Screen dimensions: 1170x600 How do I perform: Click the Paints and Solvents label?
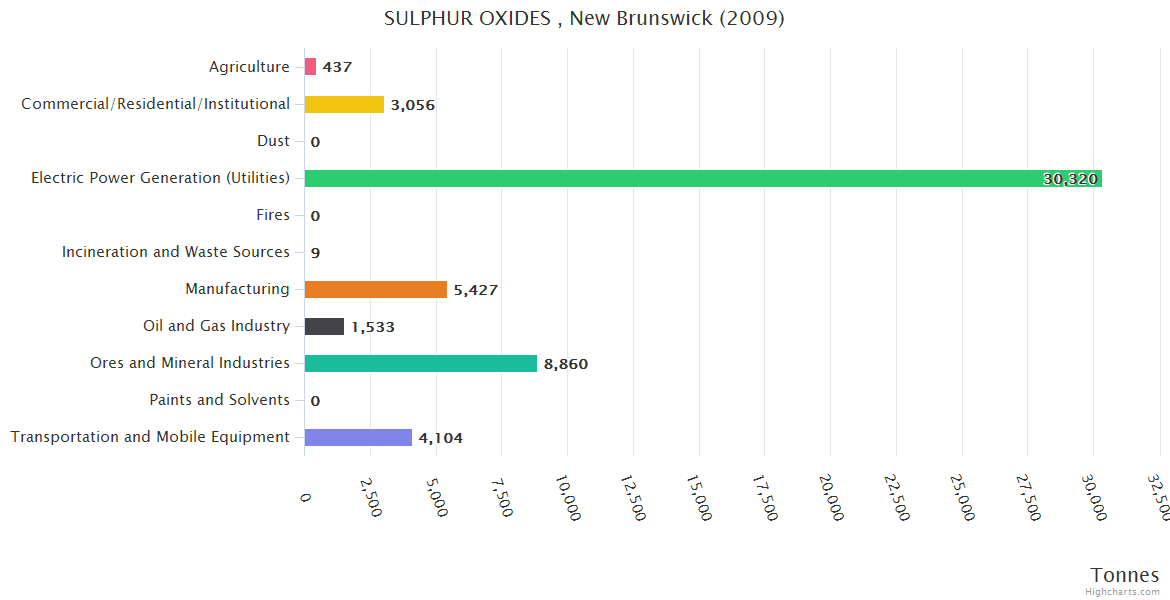[x=219, y=400]
